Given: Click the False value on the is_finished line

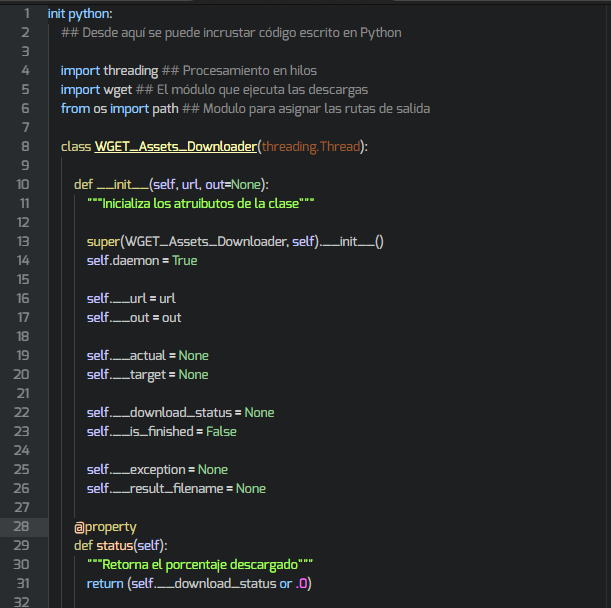Looking at the screenshot, I should pyautogui.click(x=223, y=431).
